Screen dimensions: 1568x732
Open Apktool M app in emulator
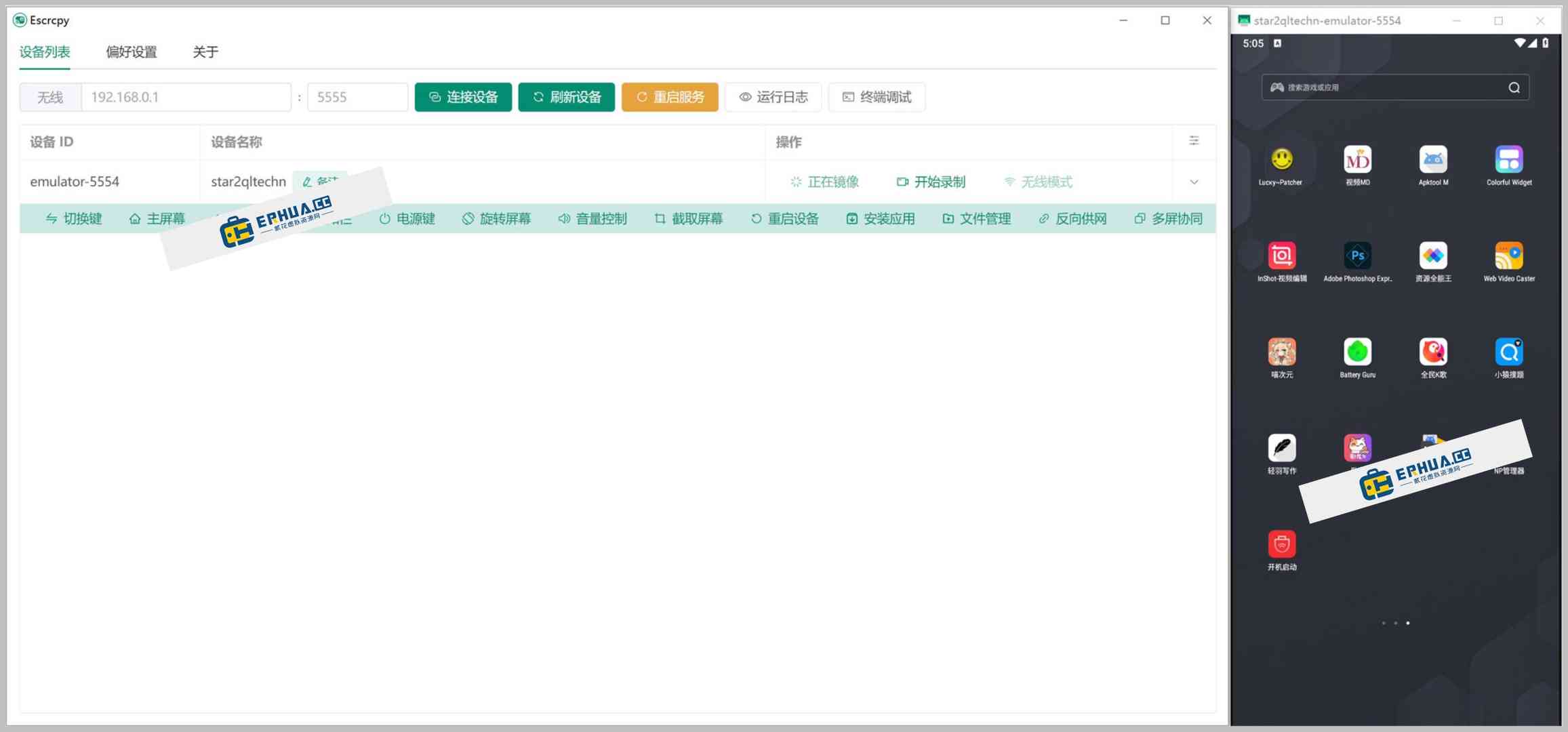click(x=1433, y=166)
